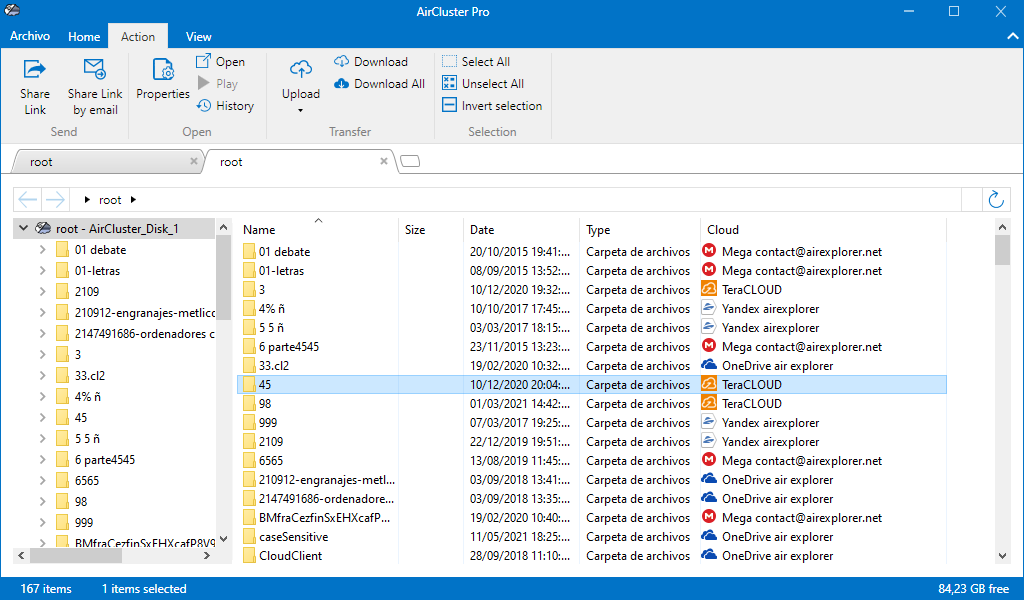1024x600 pixels.
Task: Click the Download button
Action: [x=371, y=61]
